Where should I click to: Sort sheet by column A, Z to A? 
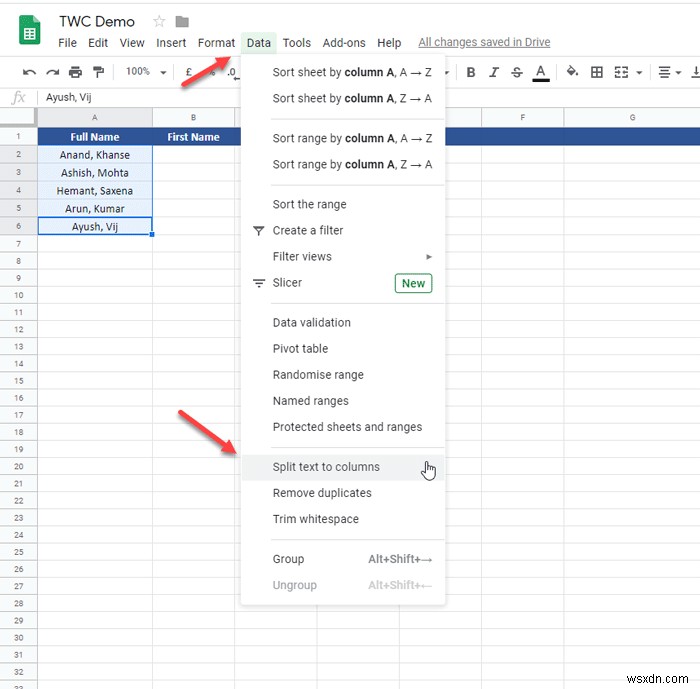click(343, 98)
